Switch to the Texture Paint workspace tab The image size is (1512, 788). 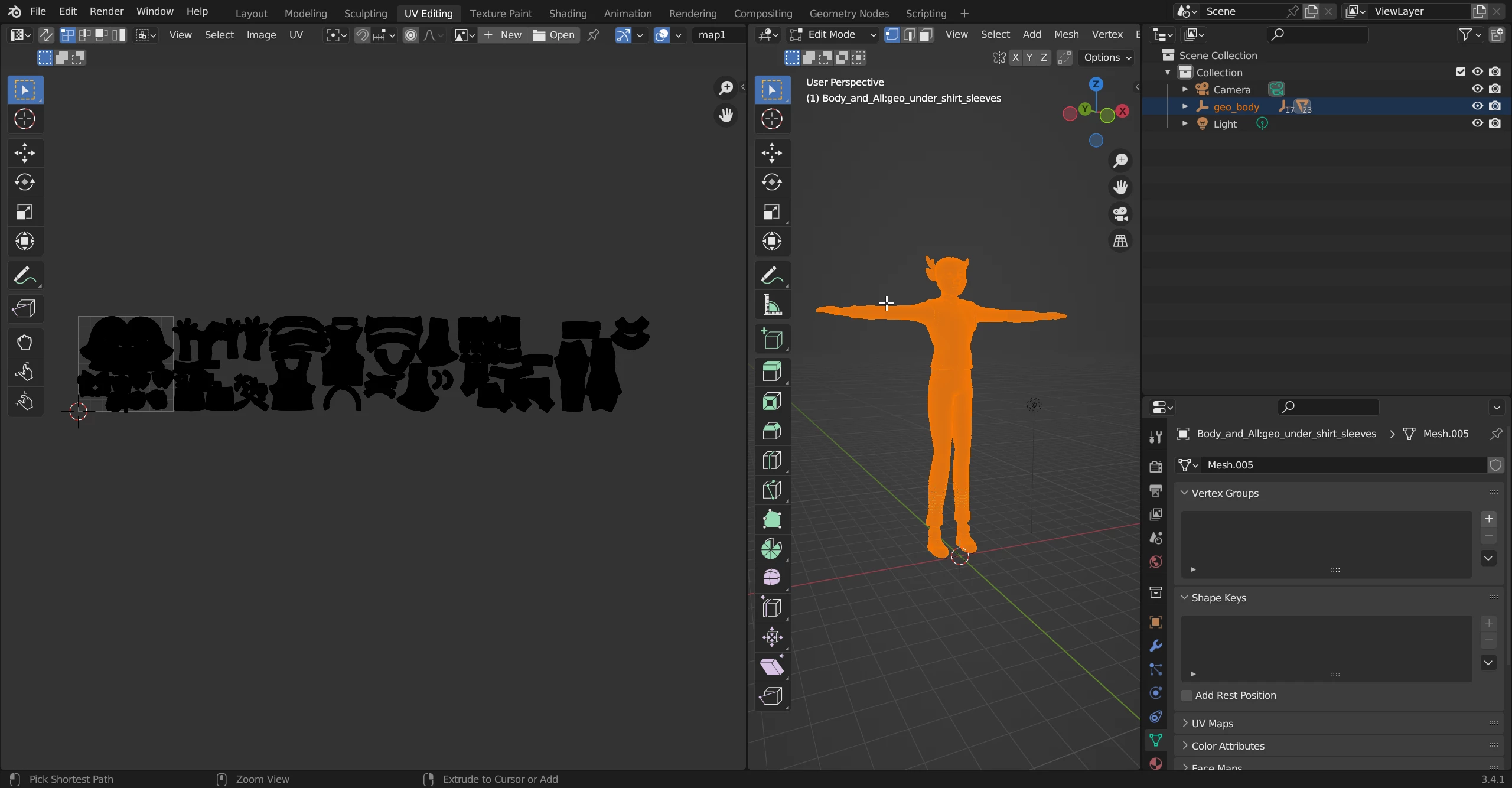tap(500, 13)
